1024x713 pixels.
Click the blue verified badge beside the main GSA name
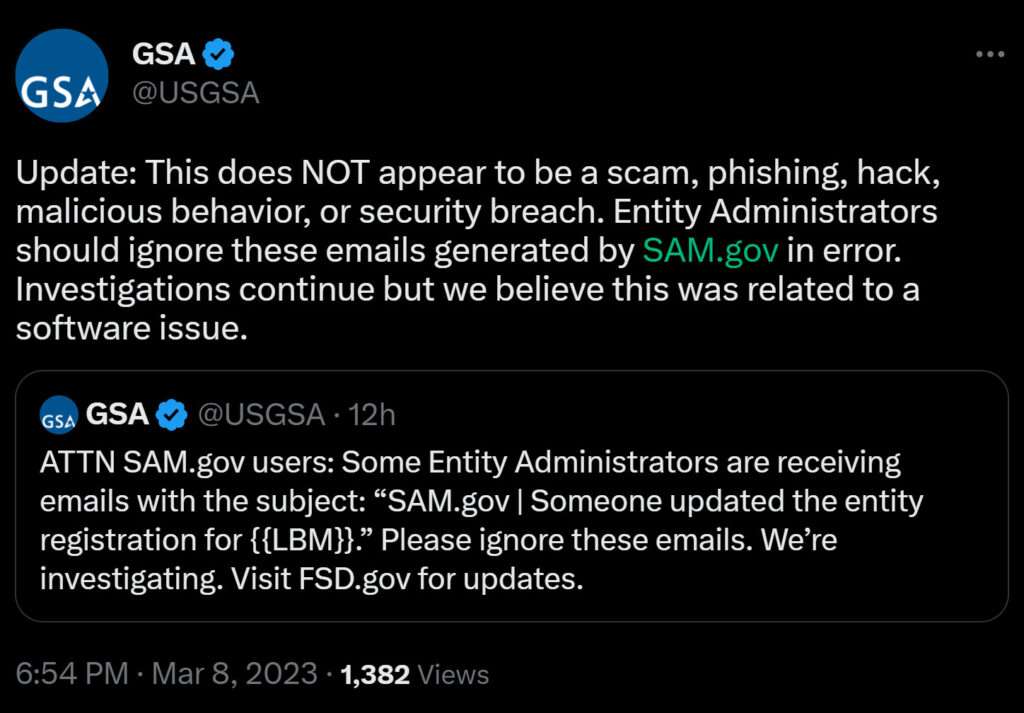point(220,54)
